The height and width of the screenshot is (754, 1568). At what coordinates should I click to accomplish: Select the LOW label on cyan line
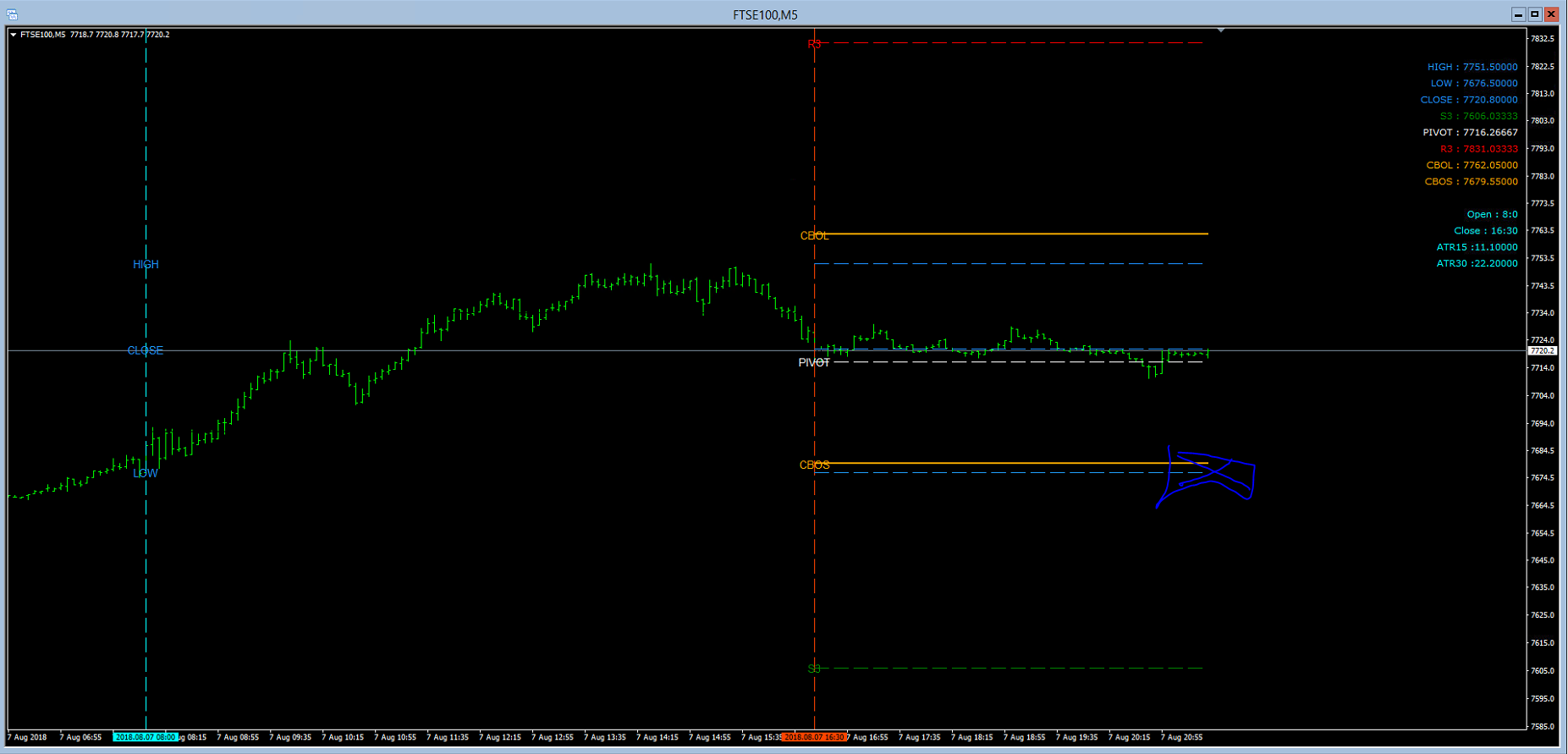(146, 473)
